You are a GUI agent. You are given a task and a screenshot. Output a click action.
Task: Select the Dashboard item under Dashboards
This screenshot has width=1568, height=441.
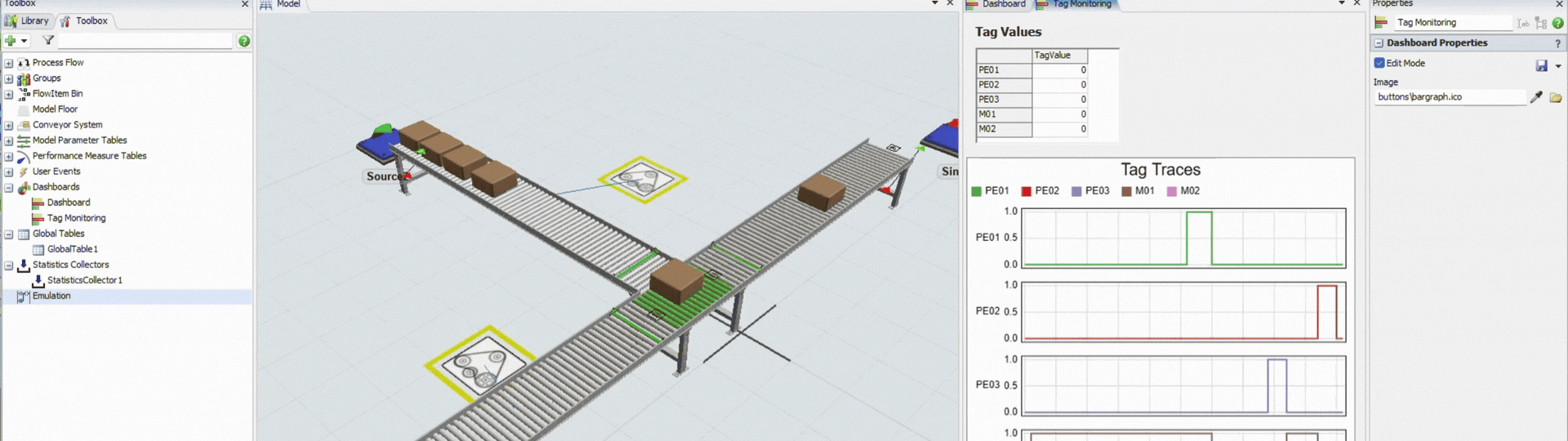[69, 203]
